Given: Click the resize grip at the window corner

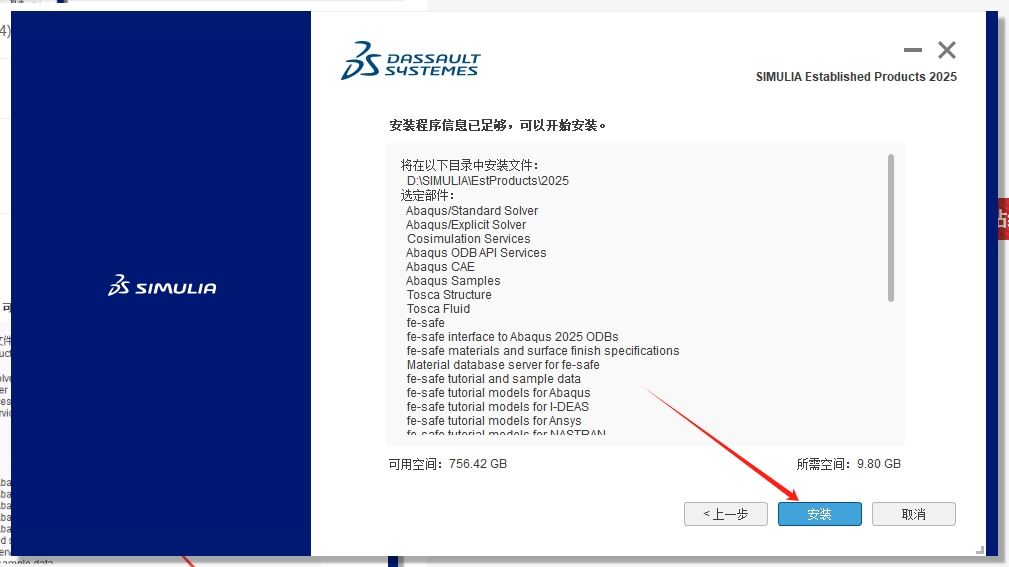Looking at the screenshot, I should click(x=978, y=548).
